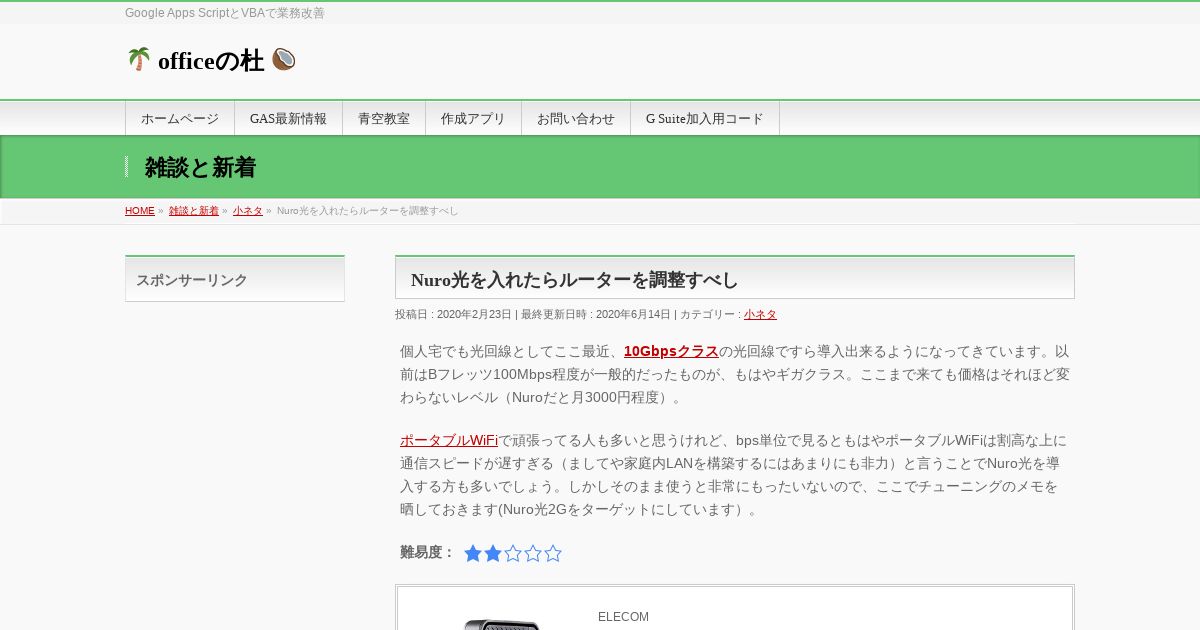Click the fifth empty difficulty star
The width and height of the screenshot is (1200, 630).
tap(553, 553)
